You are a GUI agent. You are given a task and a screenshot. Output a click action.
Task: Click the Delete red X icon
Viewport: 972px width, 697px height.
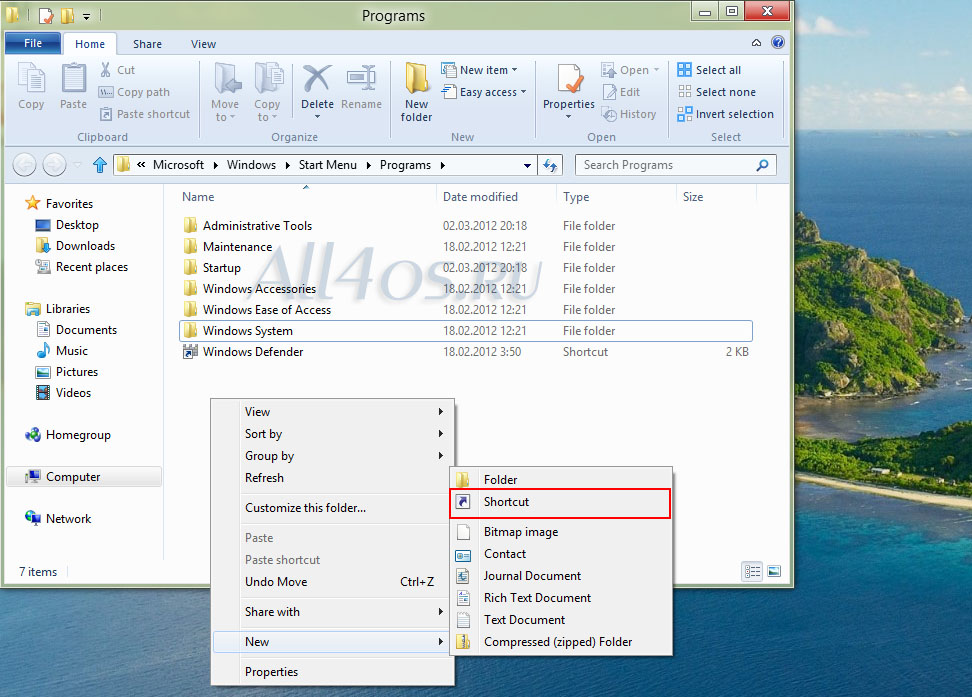(317, 79)
